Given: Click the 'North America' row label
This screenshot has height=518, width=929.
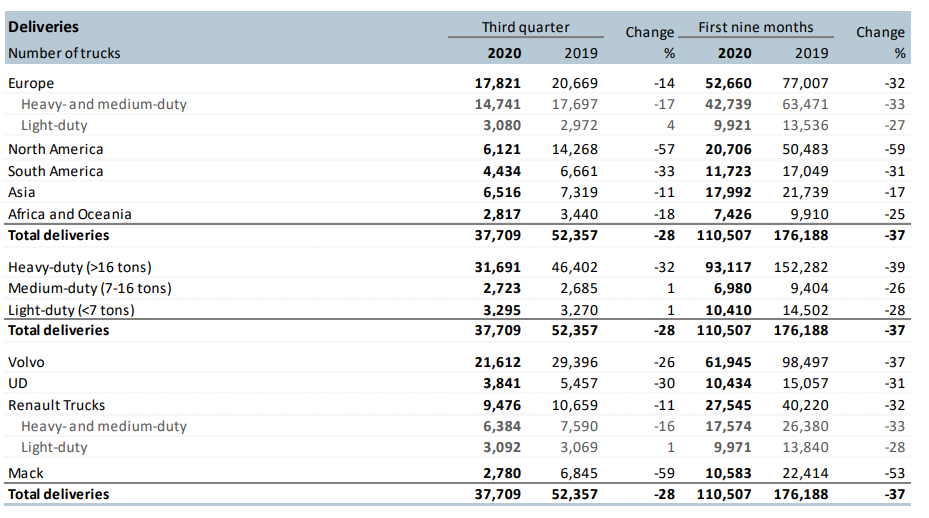Looking at the screenshot, I should [56, 149].
